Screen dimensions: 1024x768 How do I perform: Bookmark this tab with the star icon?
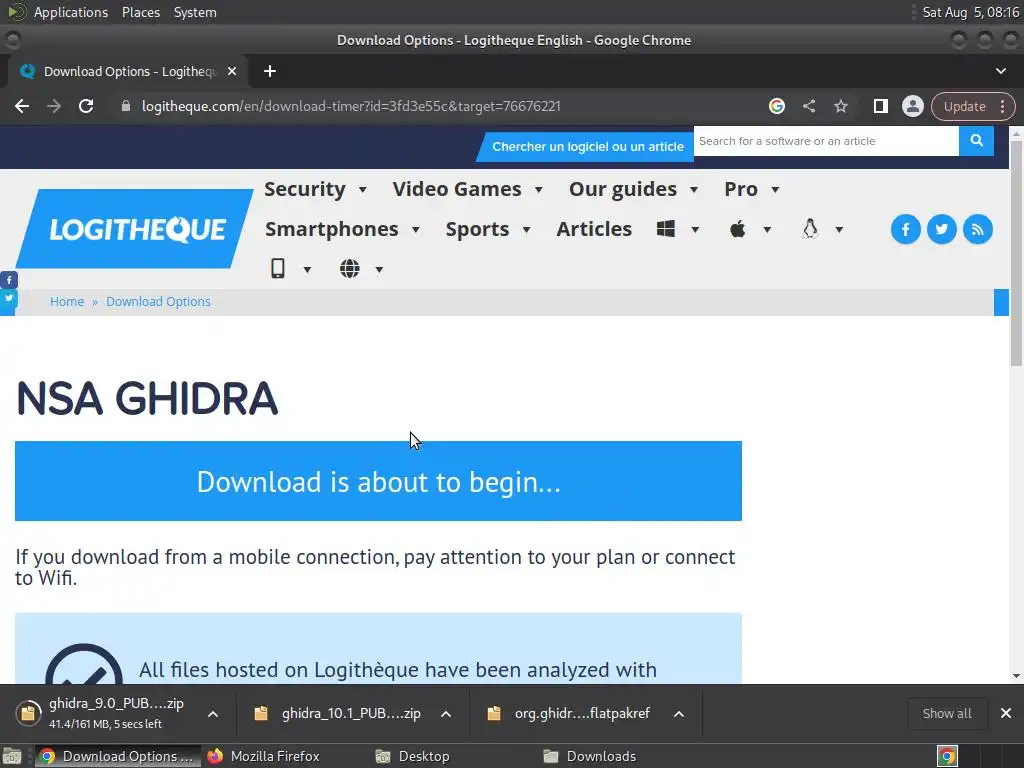point(840,106)
